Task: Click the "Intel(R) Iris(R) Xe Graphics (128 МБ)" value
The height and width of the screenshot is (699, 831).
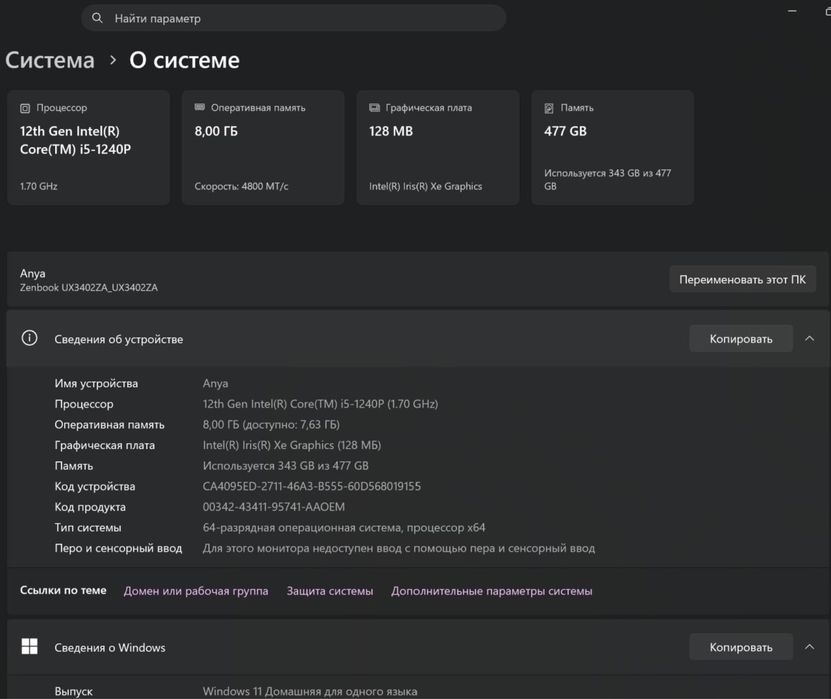Action: tap(292, 445)
